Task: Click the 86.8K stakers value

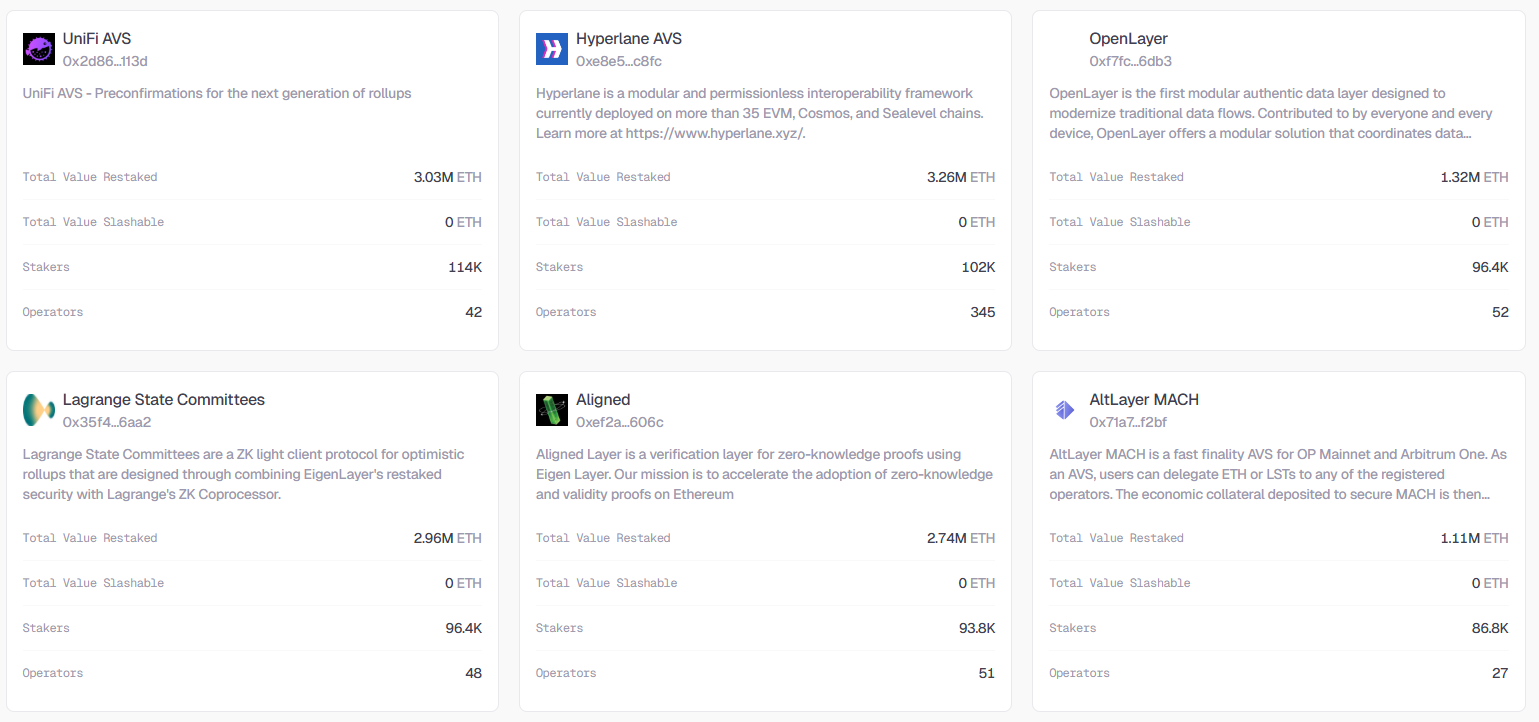Action: click(1490, 628)
